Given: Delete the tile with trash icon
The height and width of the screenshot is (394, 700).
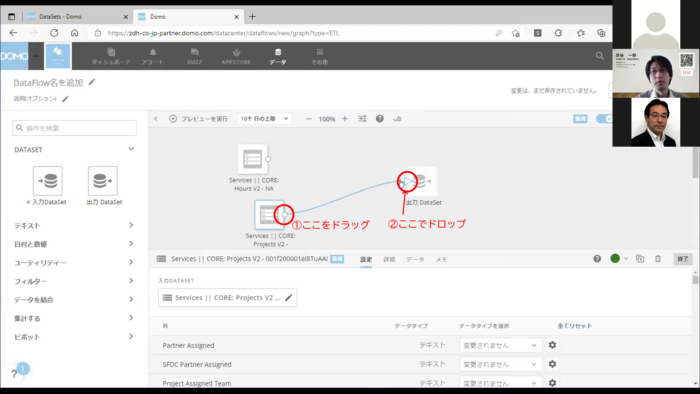Looking at the screenshot, I should [x=658, y=259].
